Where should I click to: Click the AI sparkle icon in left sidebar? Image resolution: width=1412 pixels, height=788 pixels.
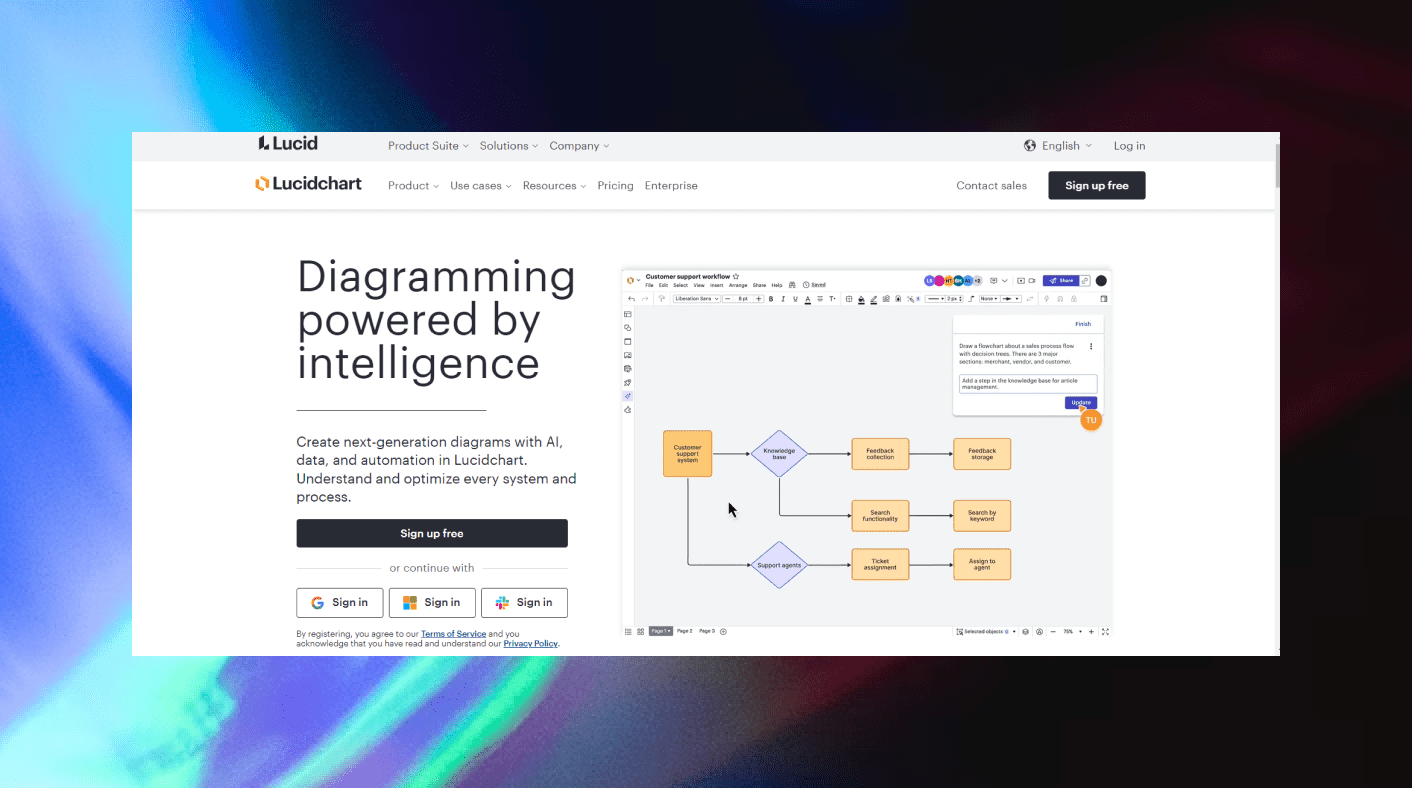tap(628, 396)
